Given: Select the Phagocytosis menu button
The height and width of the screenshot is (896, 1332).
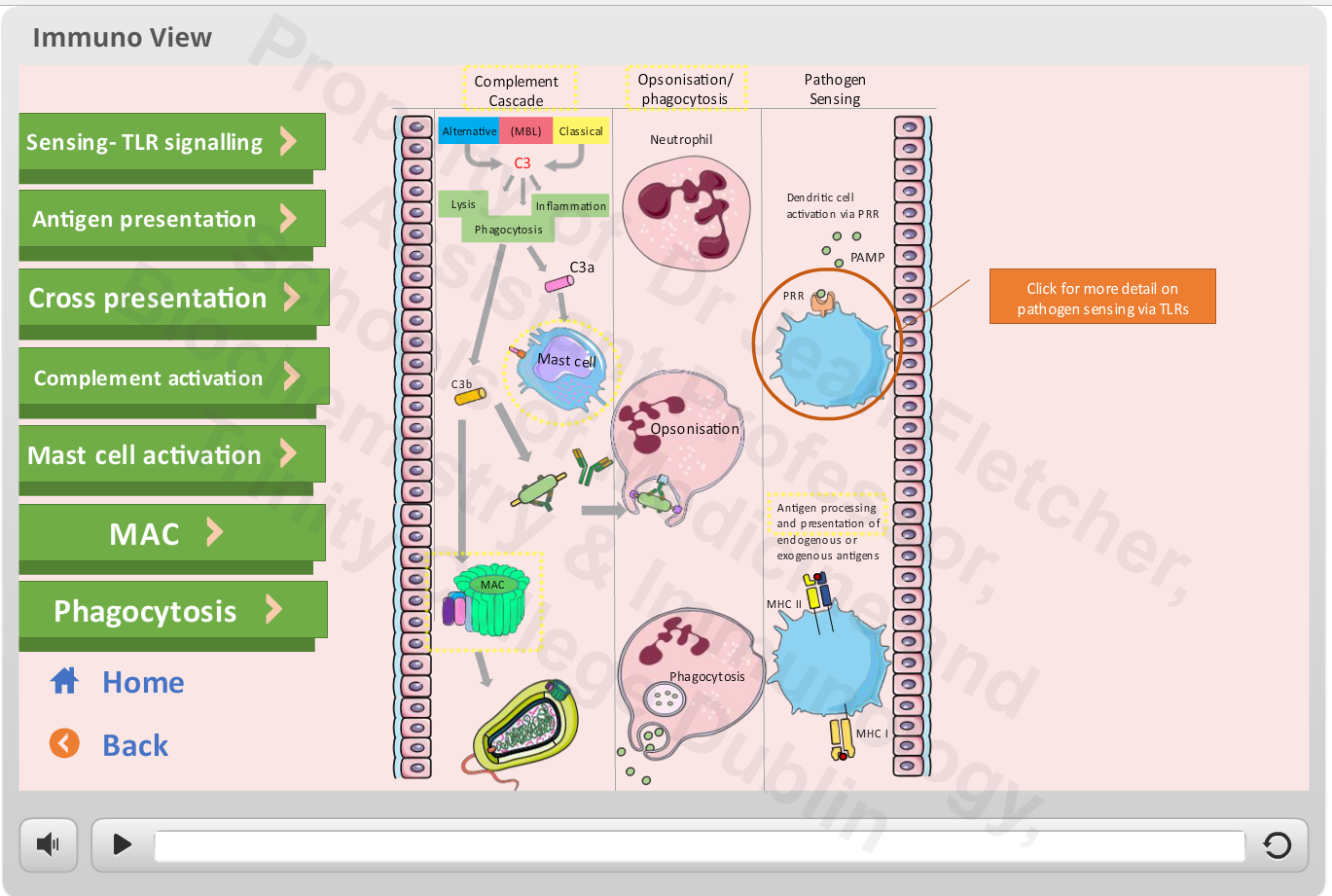Looking at the screenshot, I should click(x=173, y=610).
